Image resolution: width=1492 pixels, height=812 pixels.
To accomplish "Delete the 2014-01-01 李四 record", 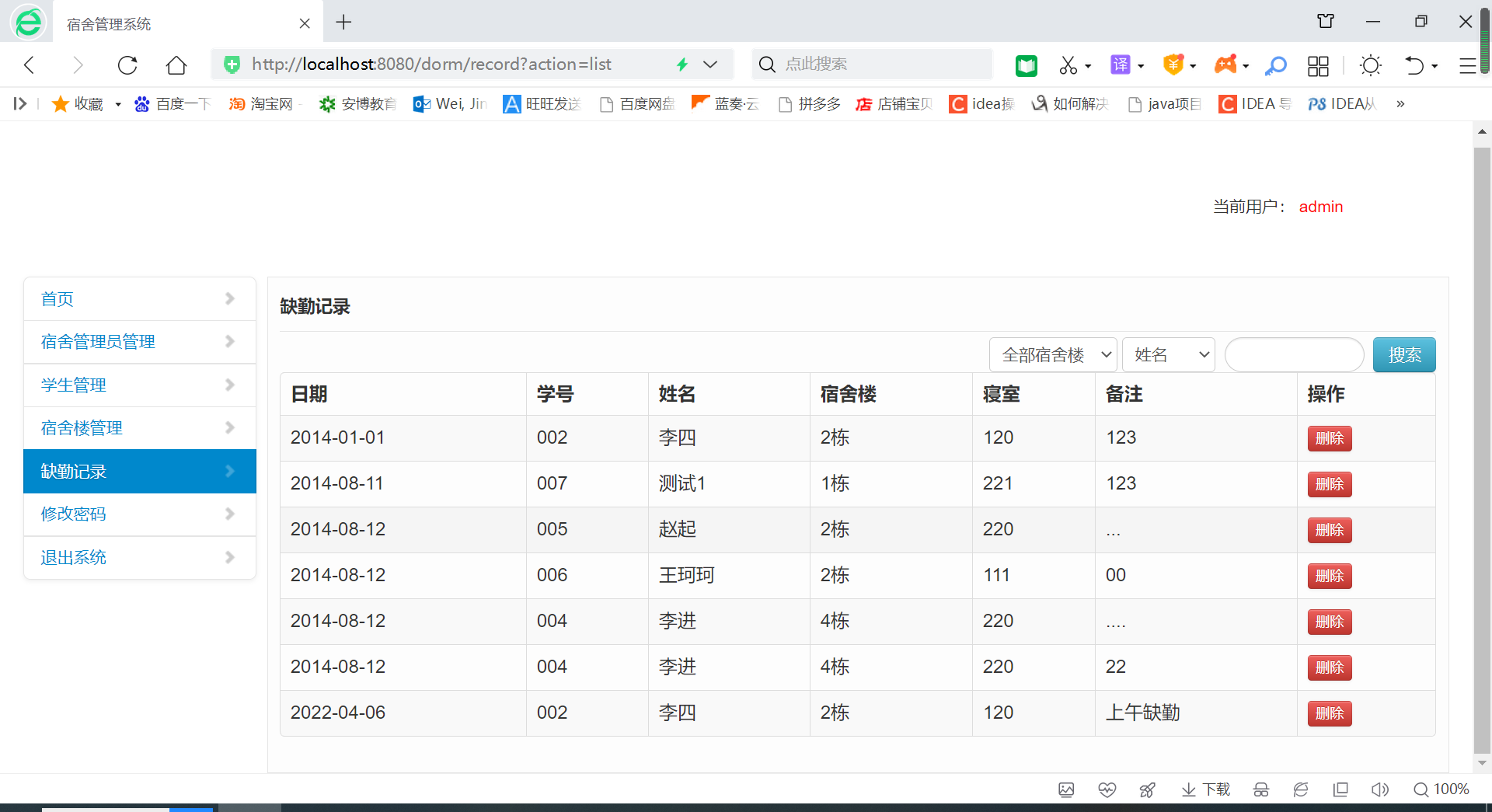I will (x=1330, y=438).
